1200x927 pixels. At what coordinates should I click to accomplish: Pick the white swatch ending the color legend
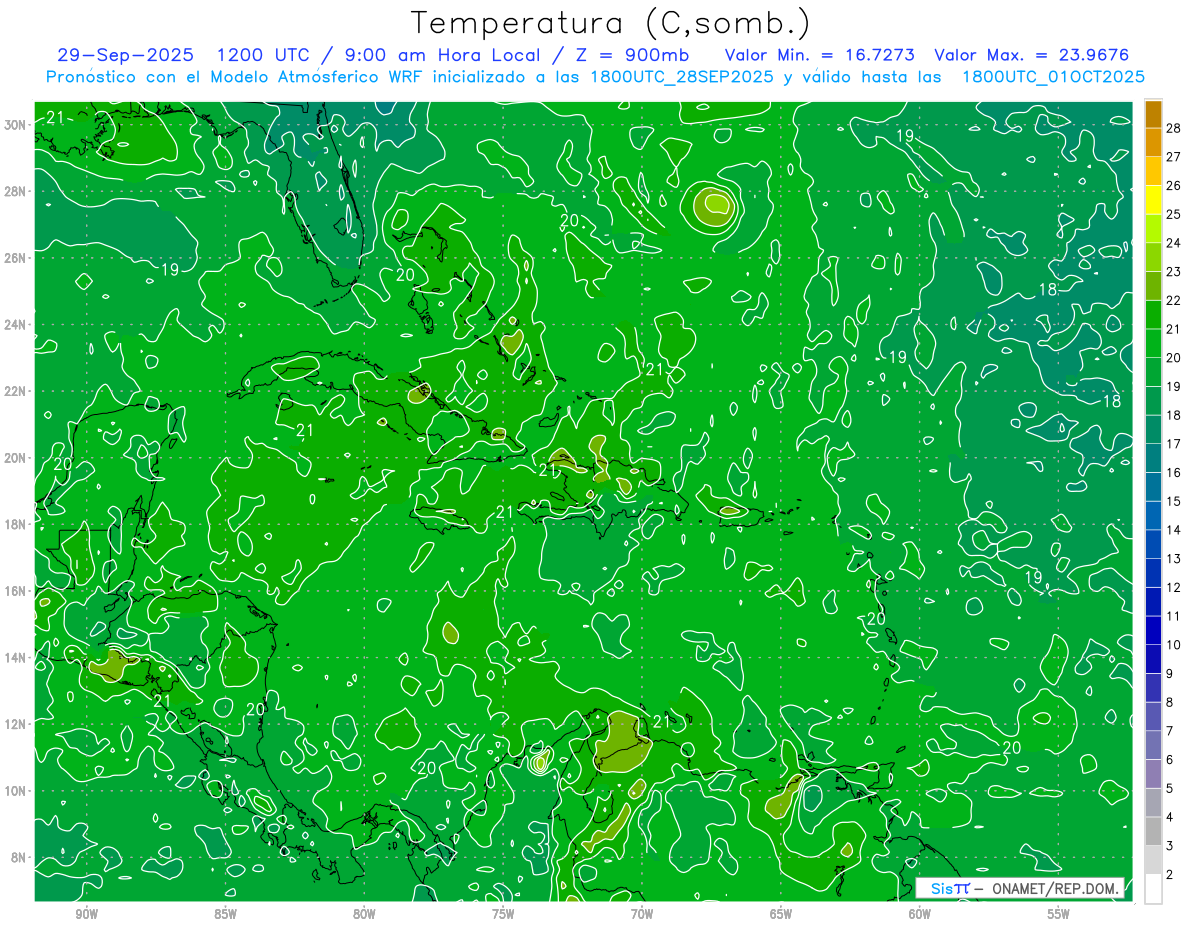[1154, 889]
